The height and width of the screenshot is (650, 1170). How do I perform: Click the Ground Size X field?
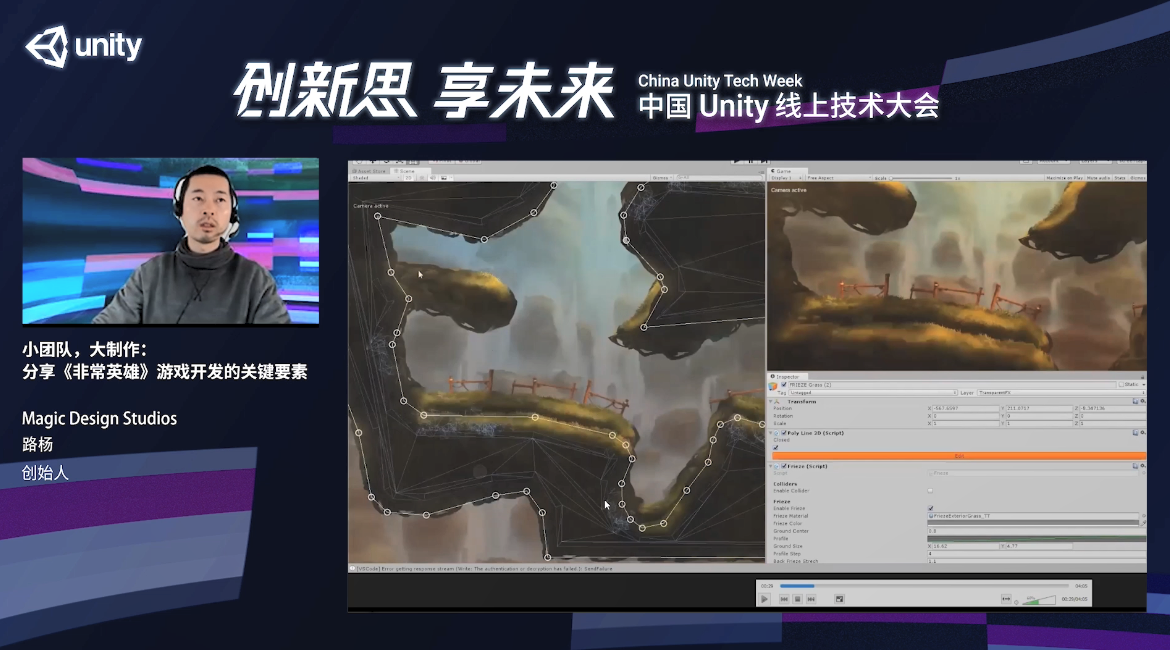[x=966, y=546]
